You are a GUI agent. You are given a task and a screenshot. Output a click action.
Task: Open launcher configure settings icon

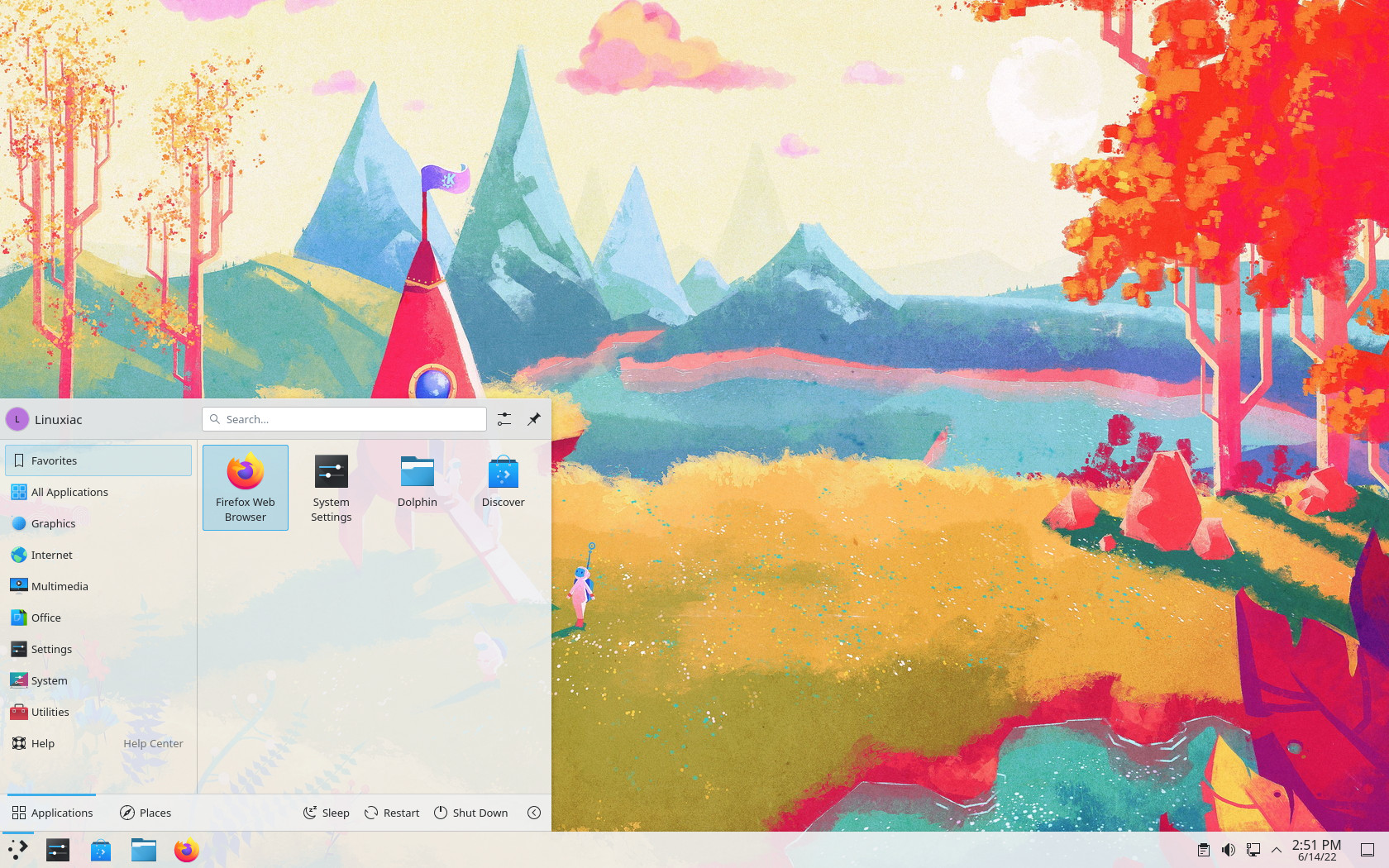tap(504, 419)
